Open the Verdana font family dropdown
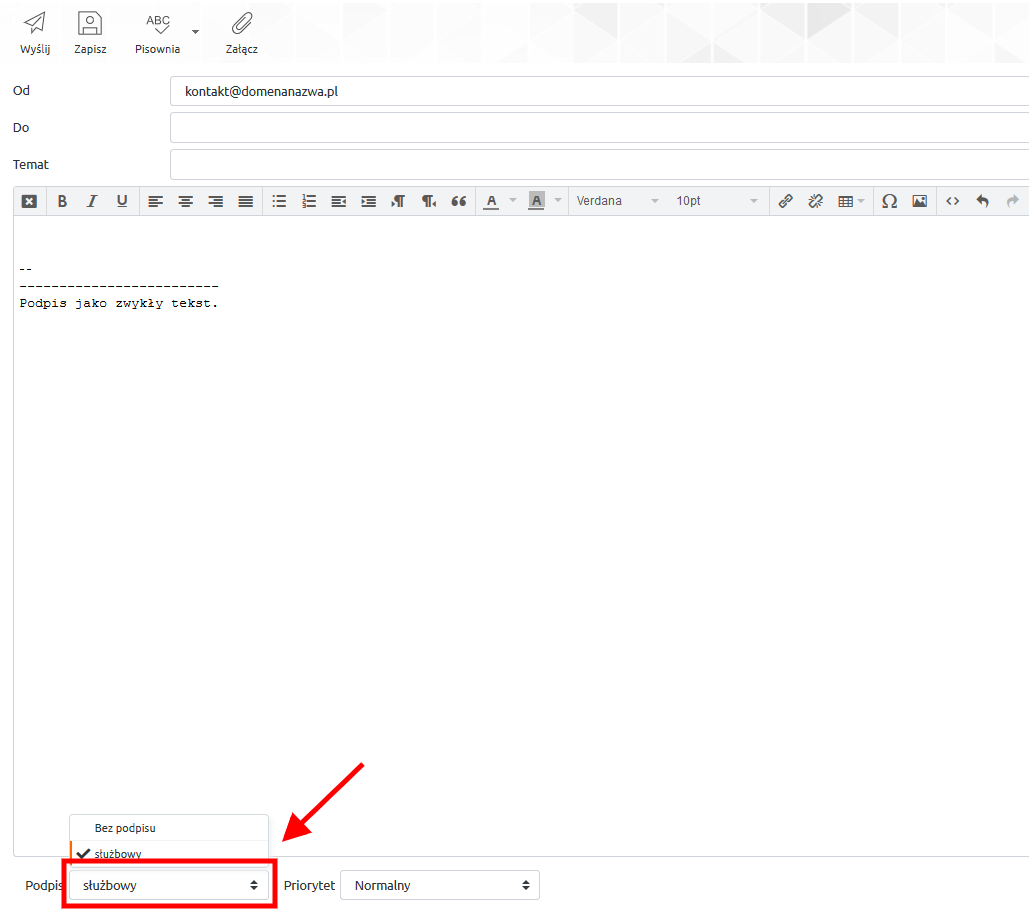This screenshot has width=1029, height=912. 617,201
